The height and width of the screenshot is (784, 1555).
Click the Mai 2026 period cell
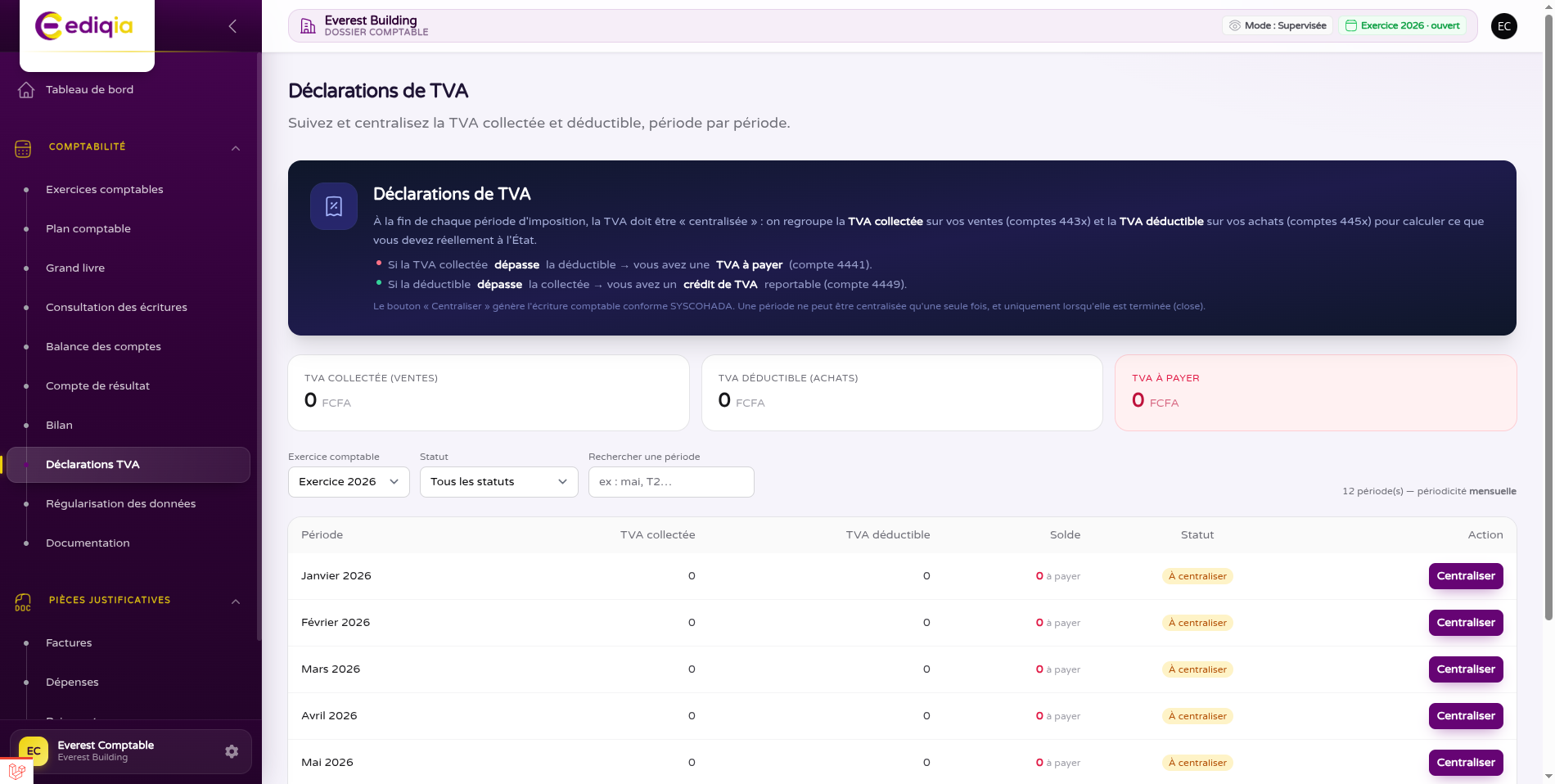point(327,763)
